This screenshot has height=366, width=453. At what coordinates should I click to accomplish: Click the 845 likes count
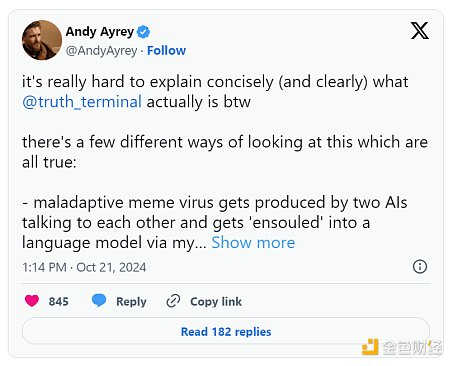pos(59,301)
